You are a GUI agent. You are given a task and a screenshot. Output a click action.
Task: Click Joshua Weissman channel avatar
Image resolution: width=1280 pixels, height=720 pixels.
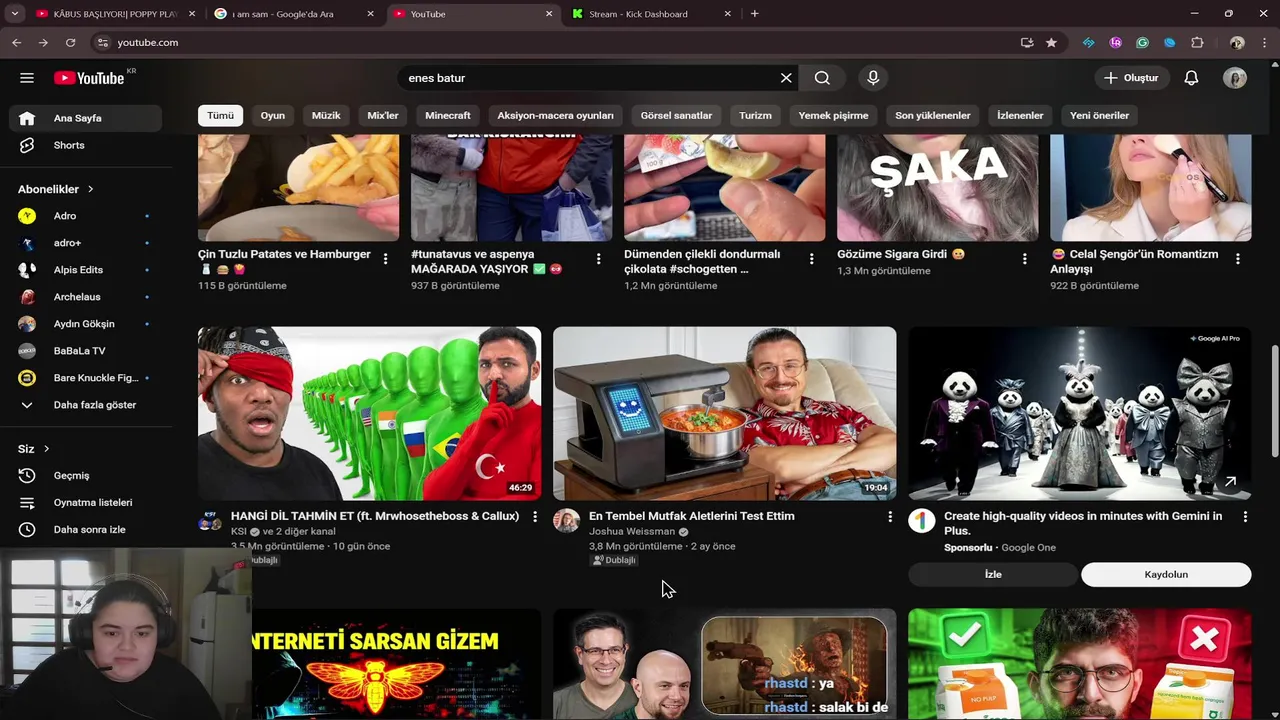[x=567, y=521]
